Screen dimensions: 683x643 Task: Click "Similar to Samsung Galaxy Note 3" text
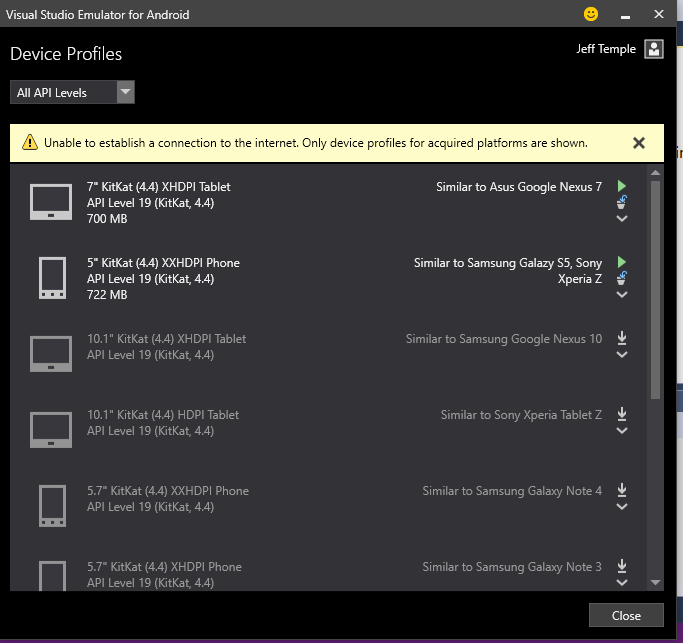tap(512, 567)
